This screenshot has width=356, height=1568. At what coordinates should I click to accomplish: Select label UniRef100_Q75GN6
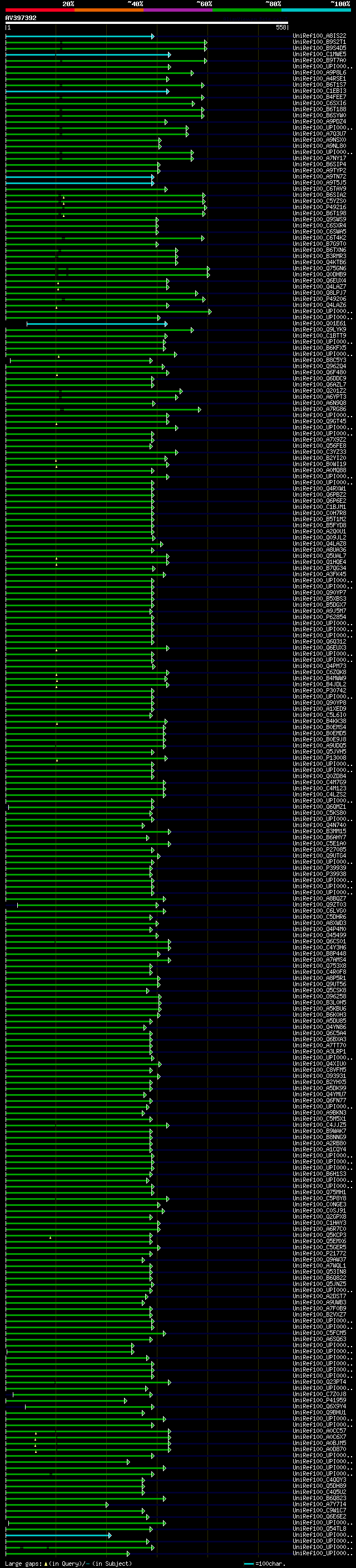(319, 269)
